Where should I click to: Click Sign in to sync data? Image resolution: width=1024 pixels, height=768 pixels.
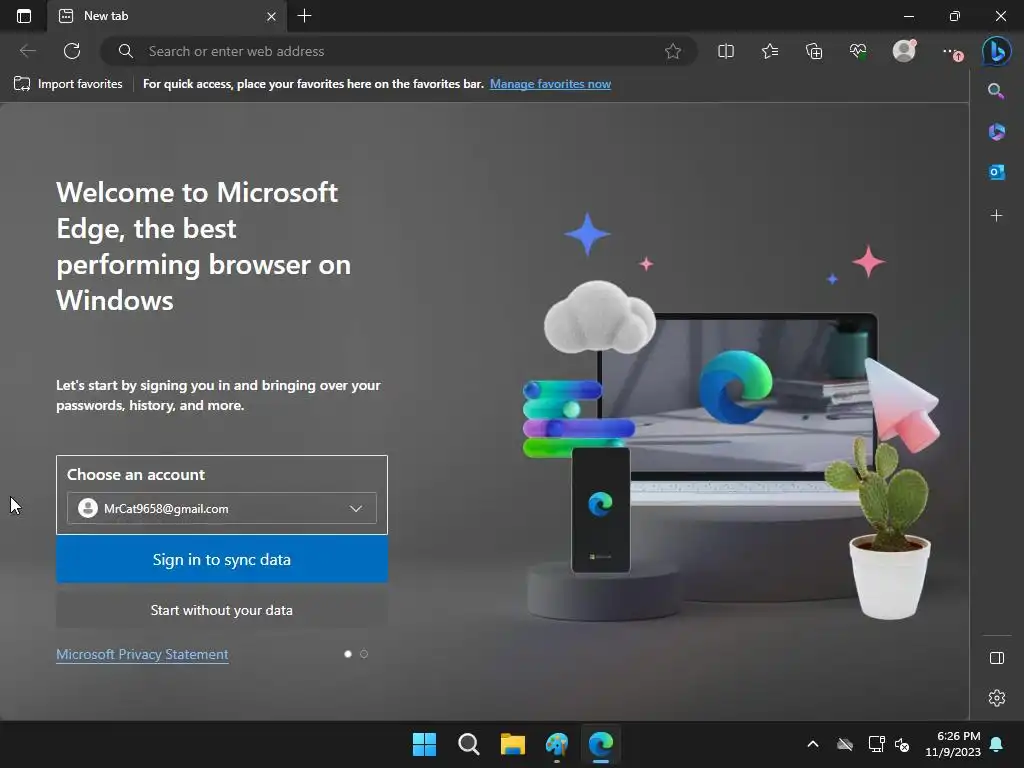[222, 560]
